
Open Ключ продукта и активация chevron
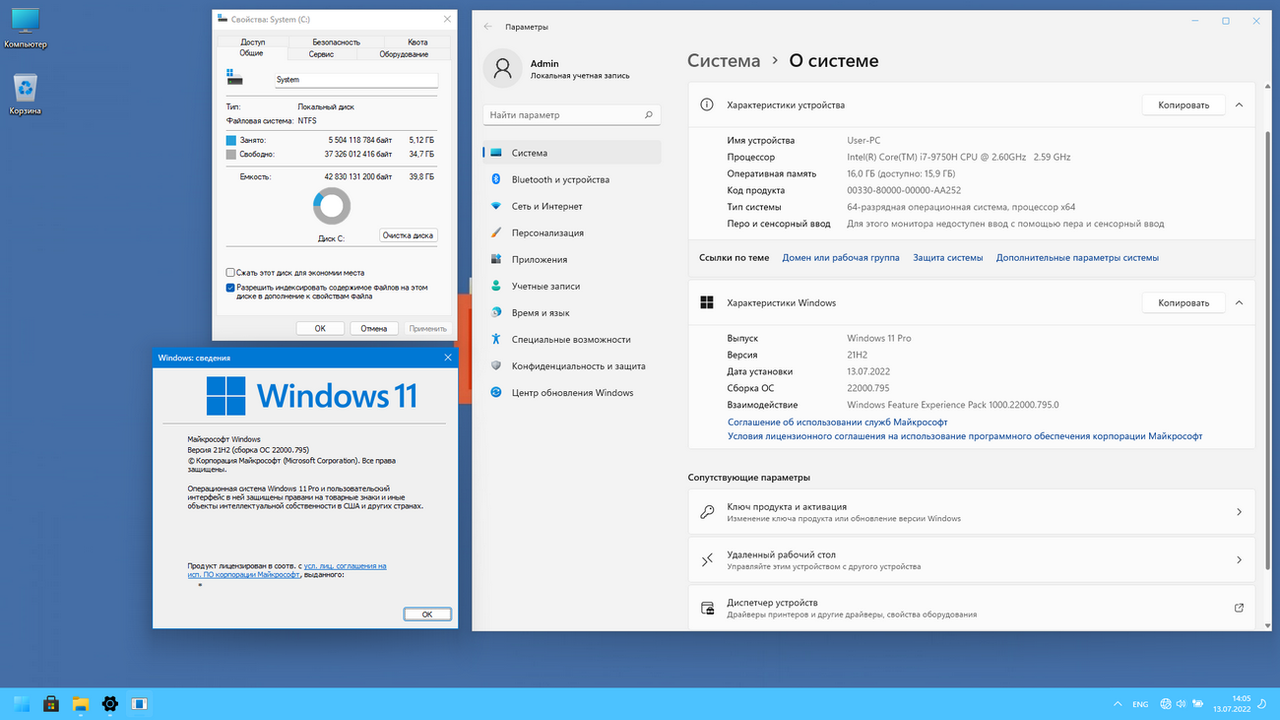pos(1239,512)
